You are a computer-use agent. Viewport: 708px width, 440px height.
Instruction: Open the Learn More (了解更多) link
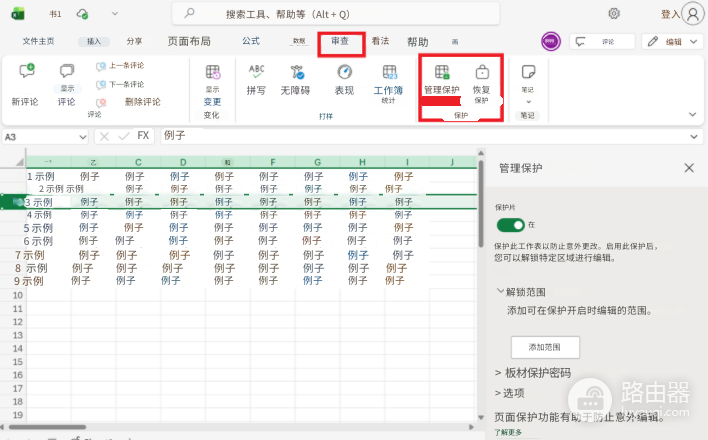point(508,432)
